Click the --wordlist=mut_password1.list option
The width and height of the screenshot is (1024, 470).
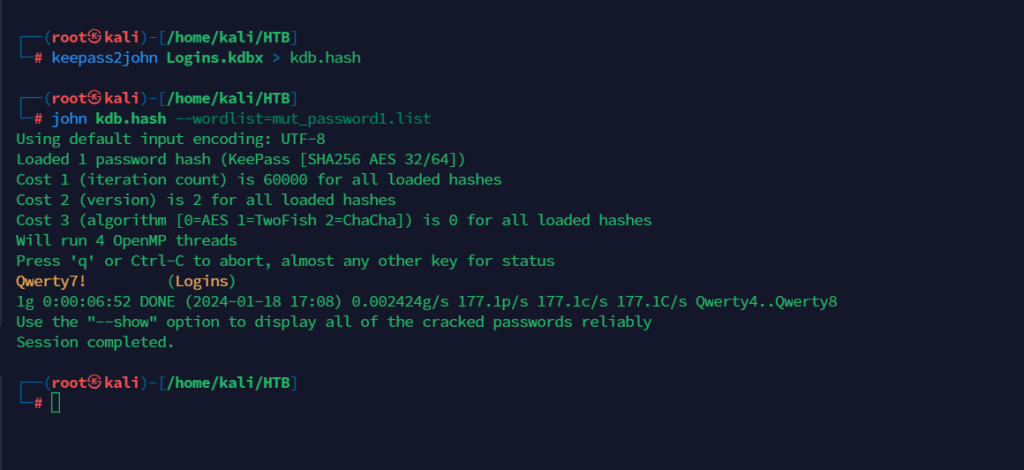click(304, 119)
